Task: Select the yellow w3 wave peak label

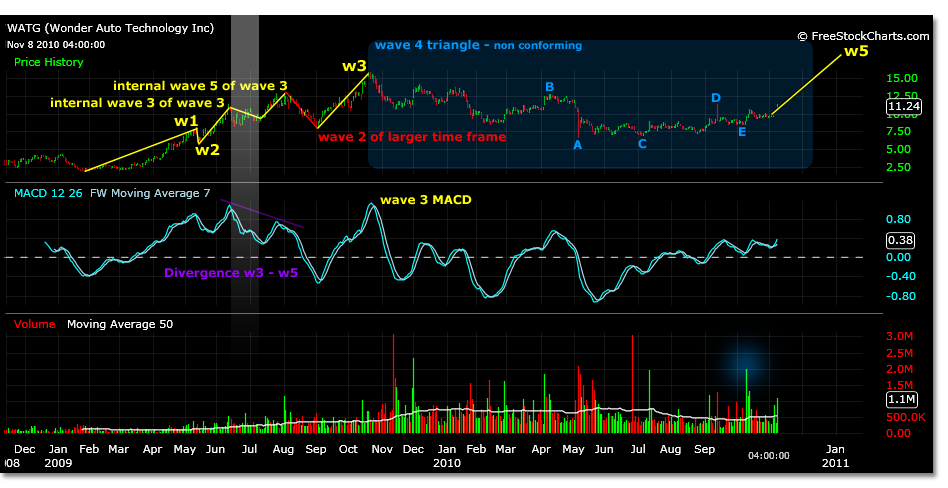Action: (355, 66)
